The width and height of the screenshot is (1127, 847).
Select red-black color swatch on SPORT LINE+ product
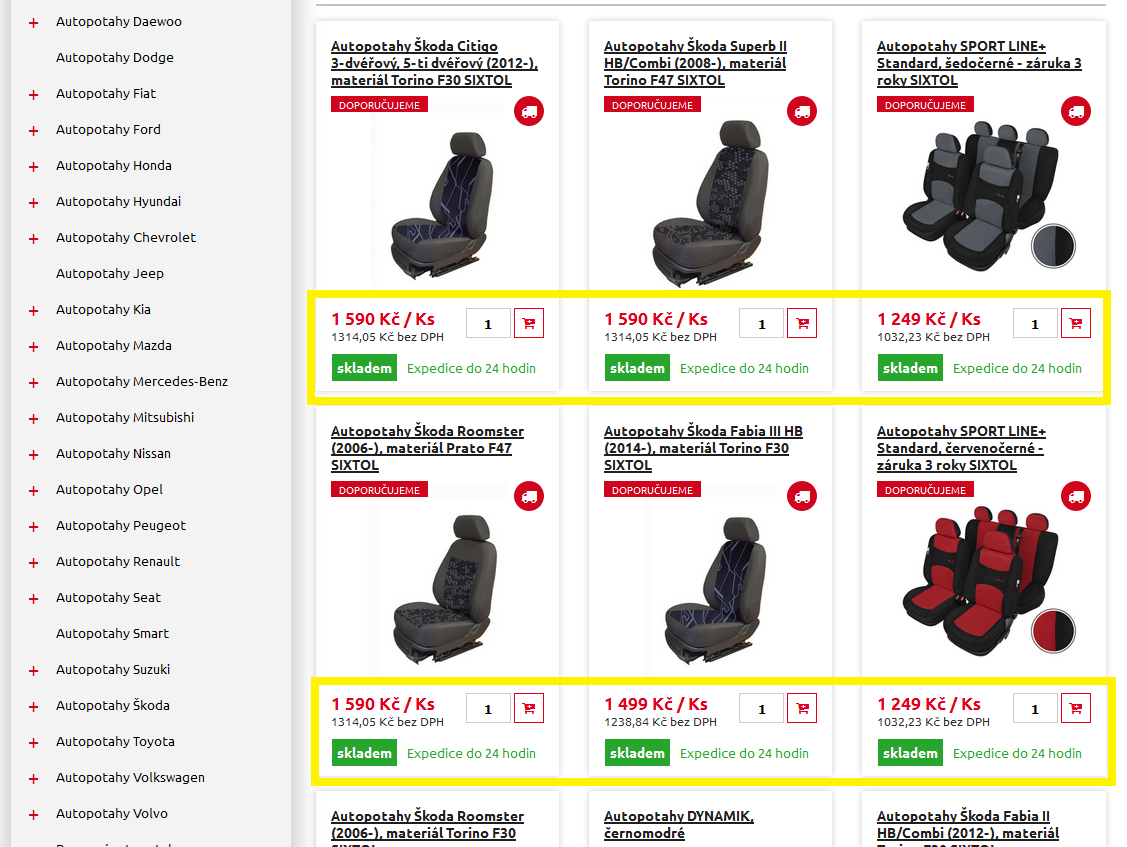click(x=1053, y=631)
